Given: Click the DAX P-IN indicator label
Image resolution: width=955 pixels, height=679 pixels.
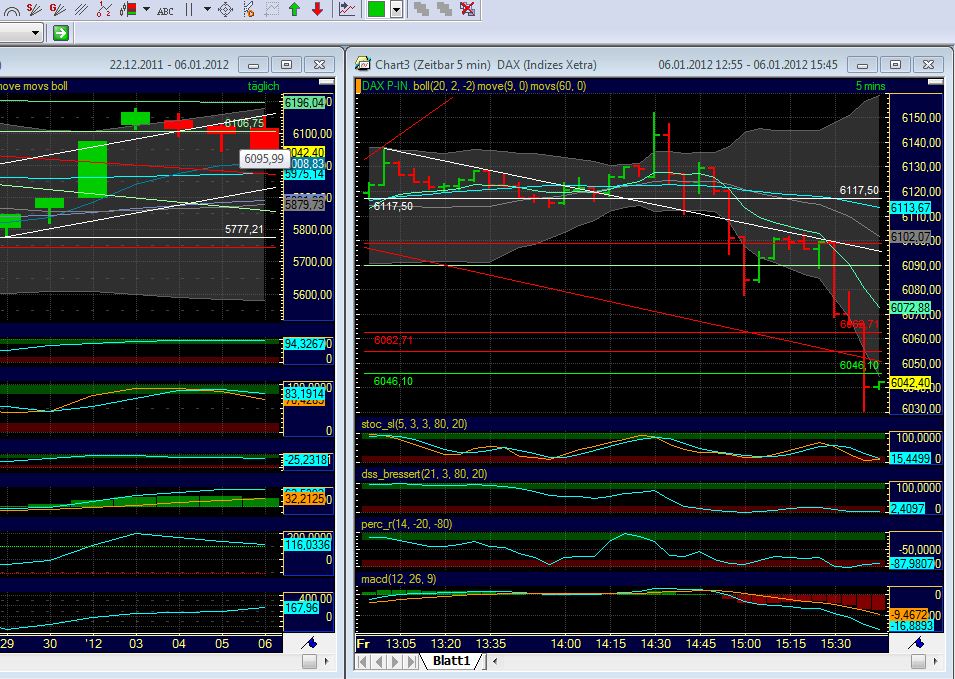Looking at the screenshot, I should pos(381,86).
